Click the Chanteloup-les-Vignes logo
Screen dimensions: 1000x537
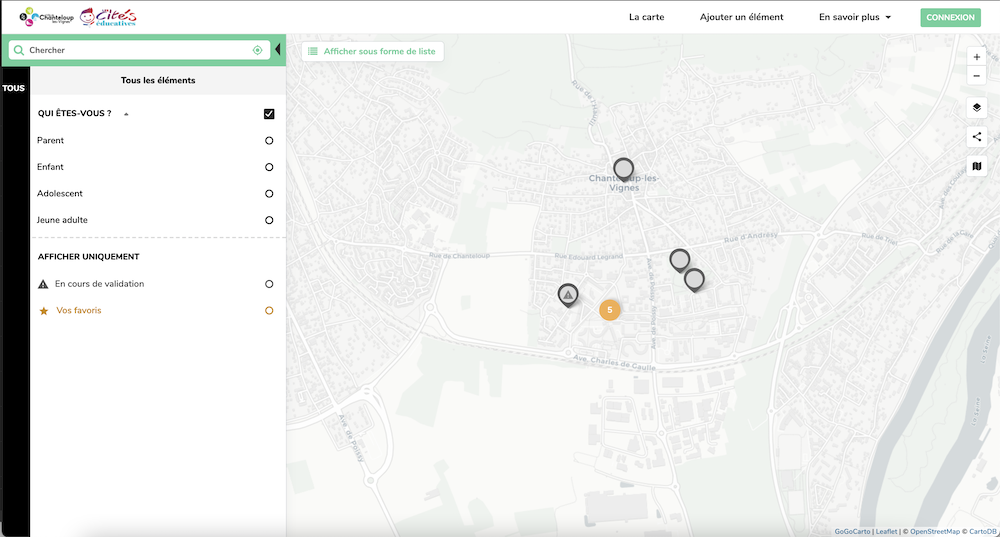[47, 17]
